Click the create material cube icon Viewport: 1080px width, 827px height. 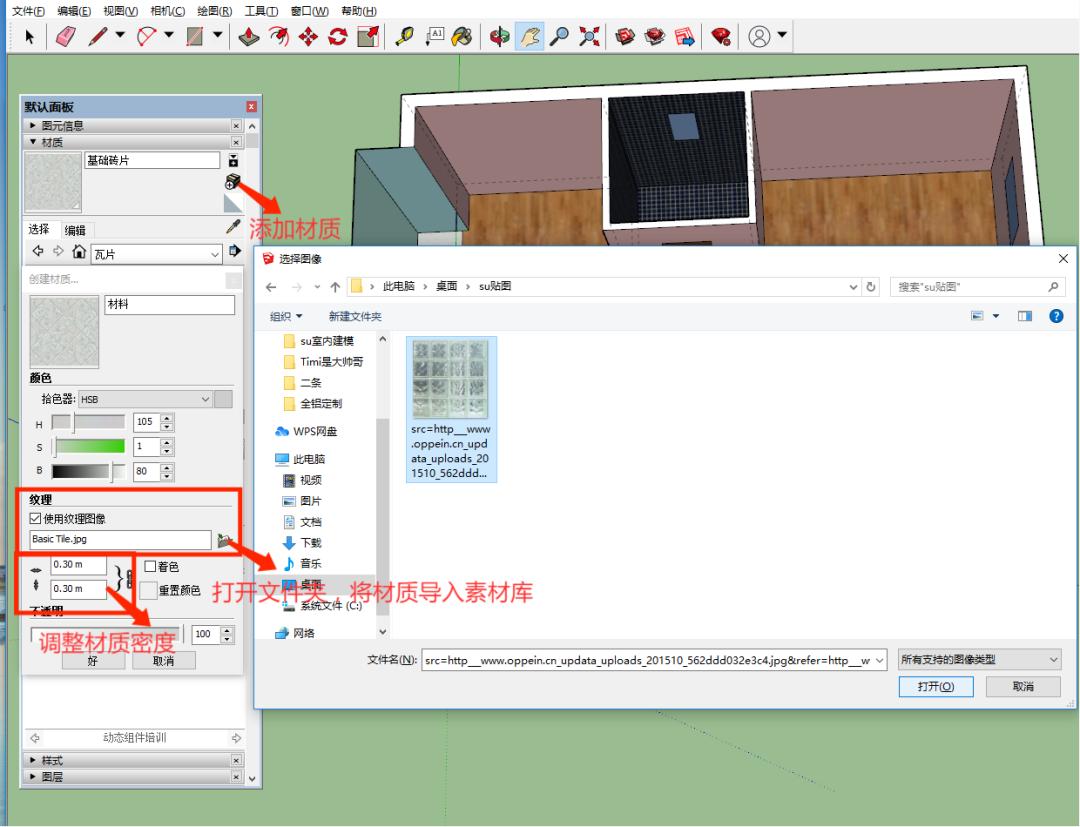tap(232, 181)
